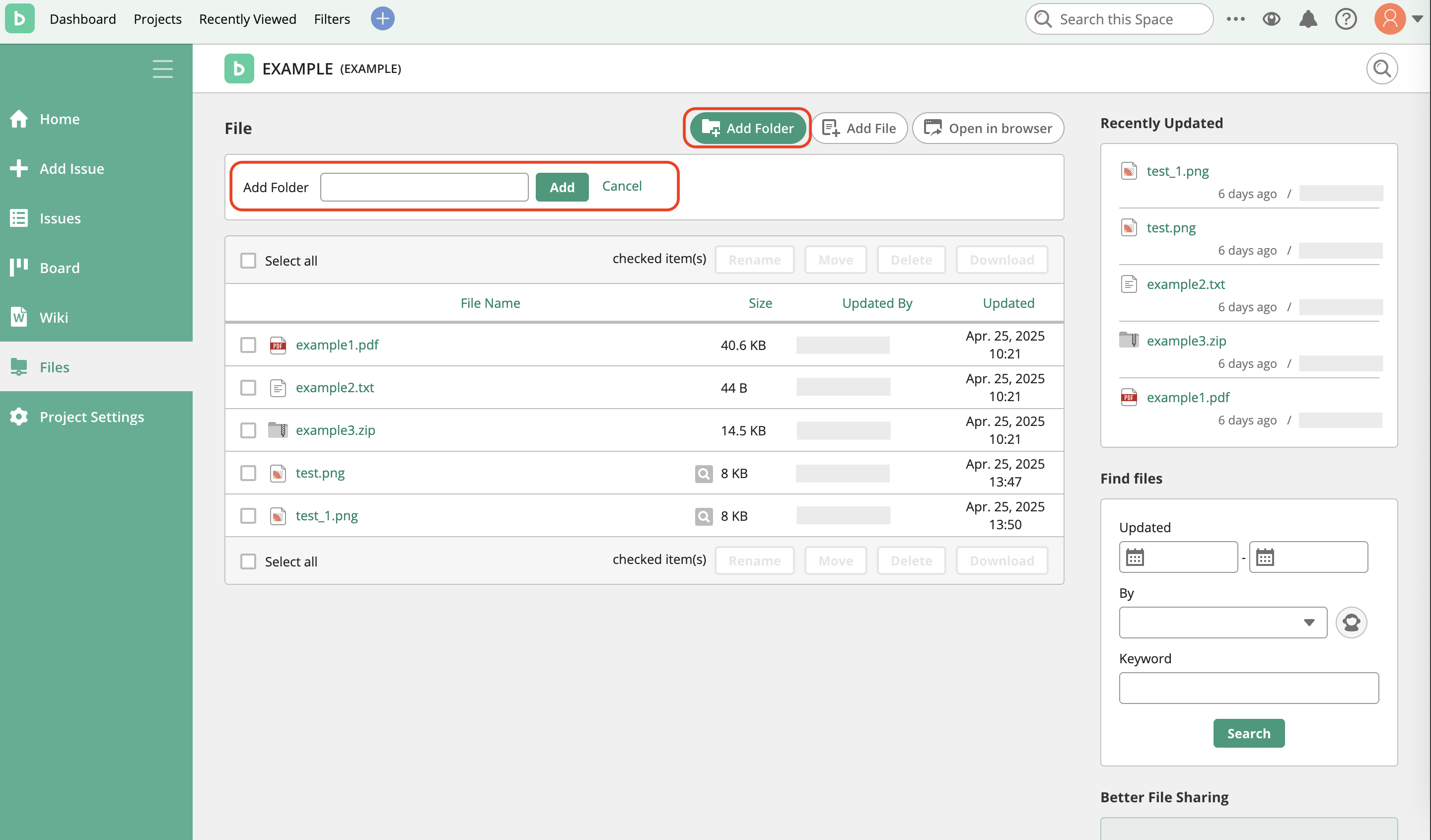1431x840 pixels.
Task: Preview test_1.png with magnifier icon
Action: click(x=704, y=516)
